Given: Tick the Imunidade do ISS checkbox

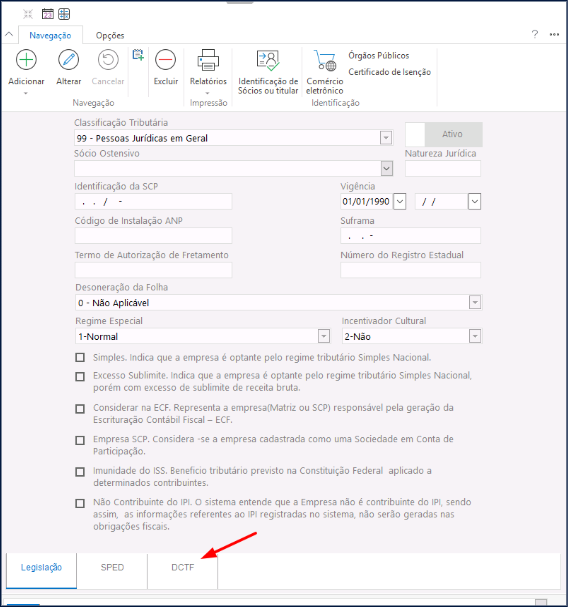Looking at the screenshot, I should pyautogui.click(x=80, y=472).
